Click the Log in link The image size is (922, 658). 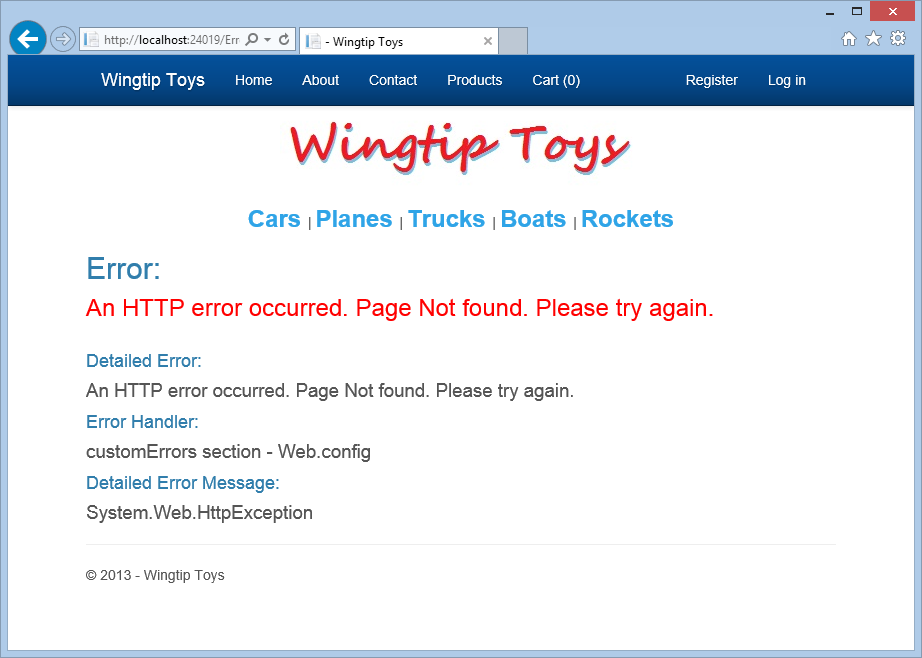click(x=787, y=80)
